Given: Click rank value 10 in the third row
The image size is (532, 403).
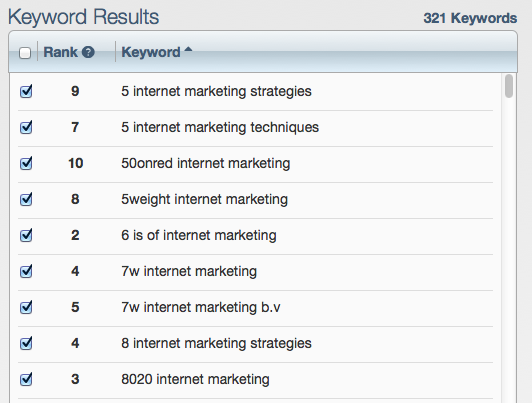Looking at the screenshot, I should click(76, 163).
